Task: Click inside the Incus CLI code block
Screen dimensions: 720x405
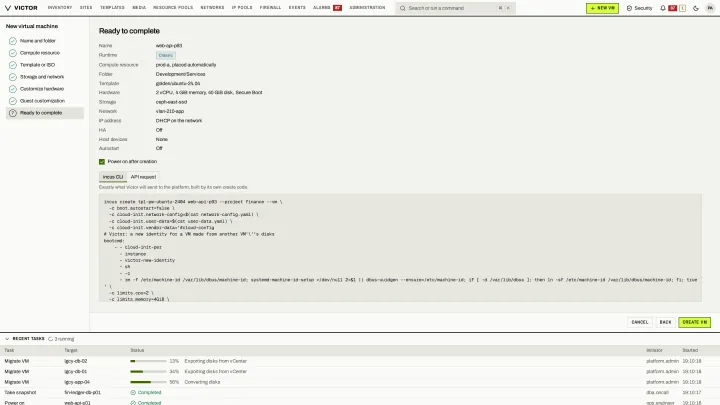Action: tap(400, 248)
